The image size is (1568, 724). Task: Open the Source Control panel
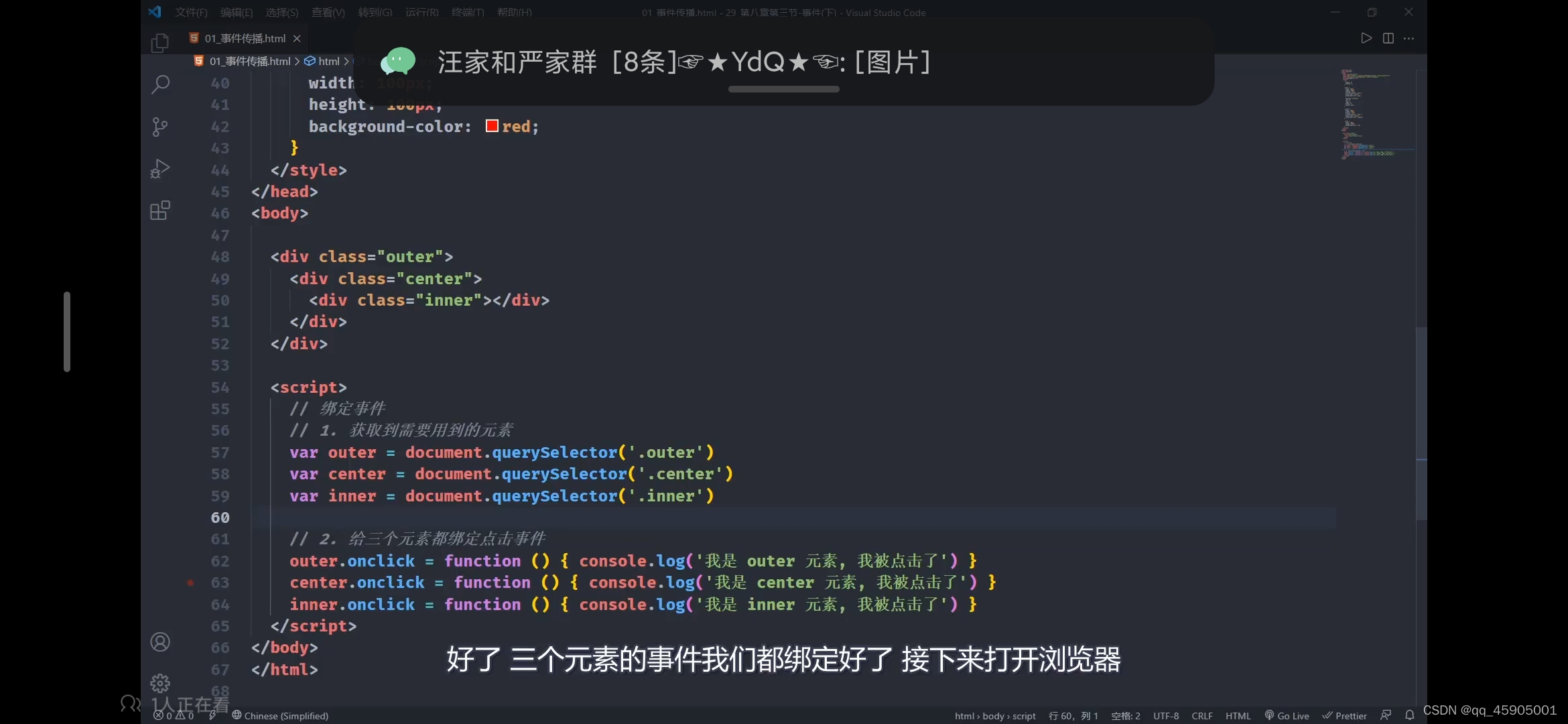160,127
